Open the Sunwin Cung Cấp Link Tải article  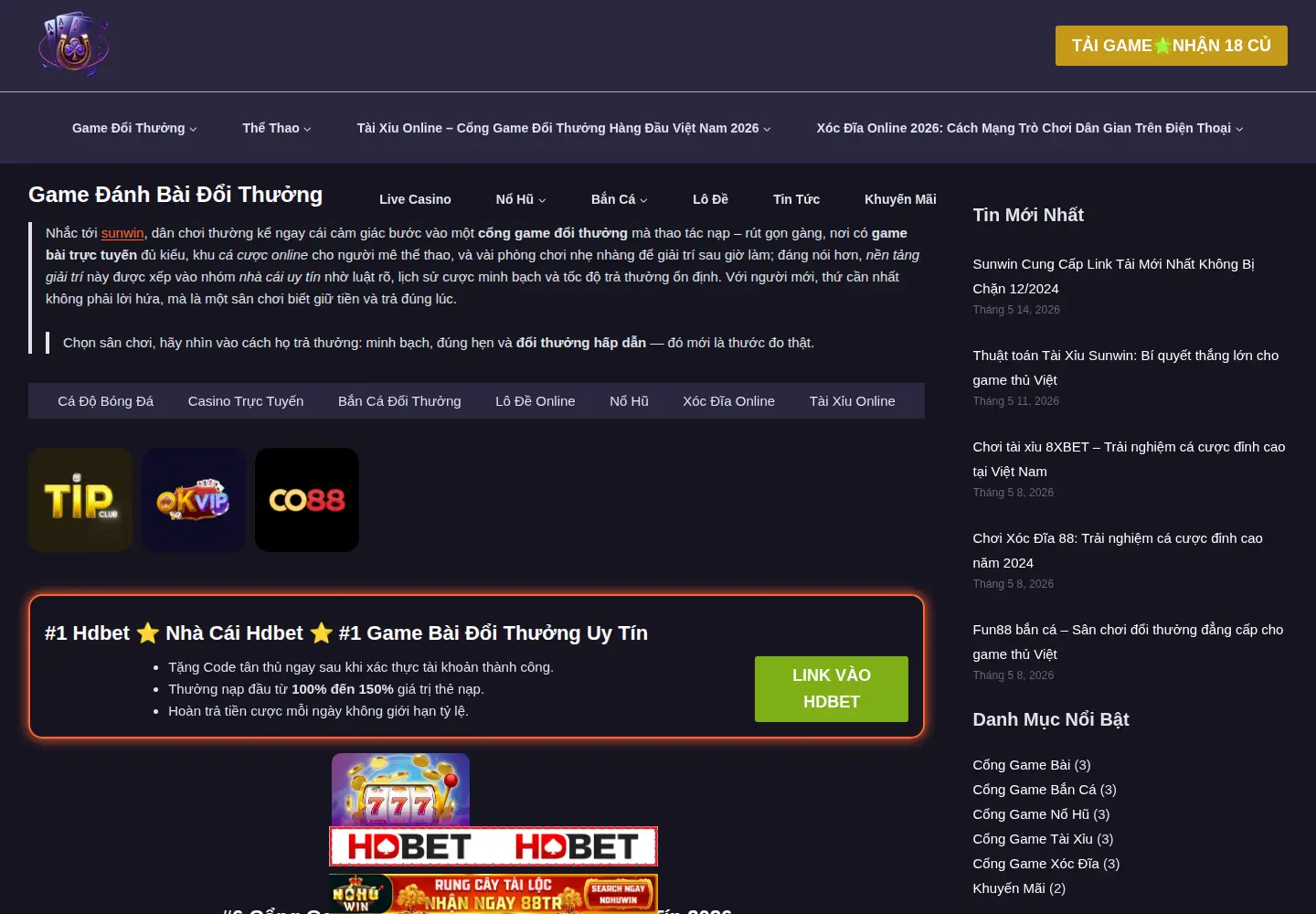point(1113,276)
